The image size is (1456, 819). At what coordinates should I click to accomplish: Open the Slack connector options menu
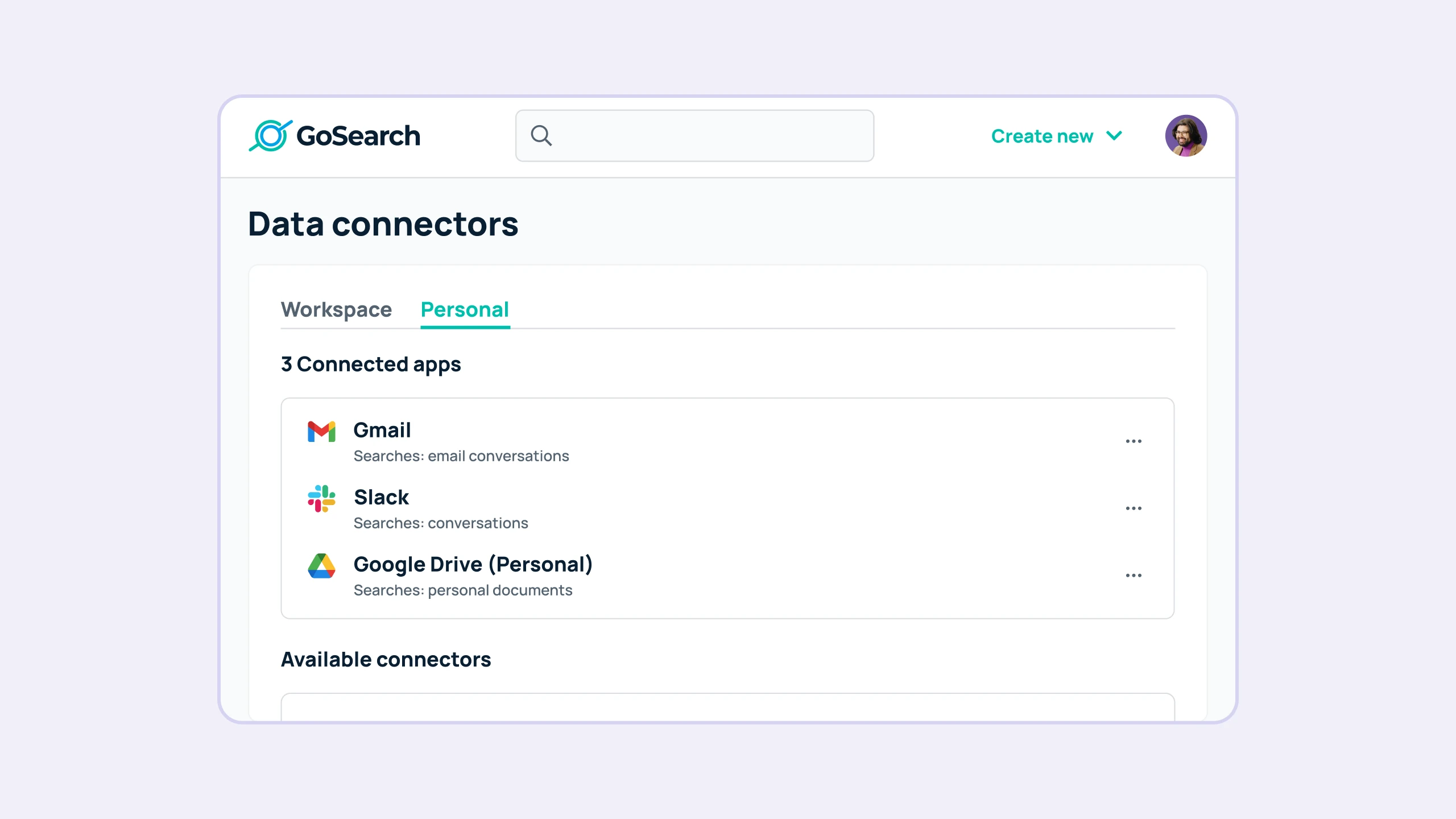[1134, 507]
